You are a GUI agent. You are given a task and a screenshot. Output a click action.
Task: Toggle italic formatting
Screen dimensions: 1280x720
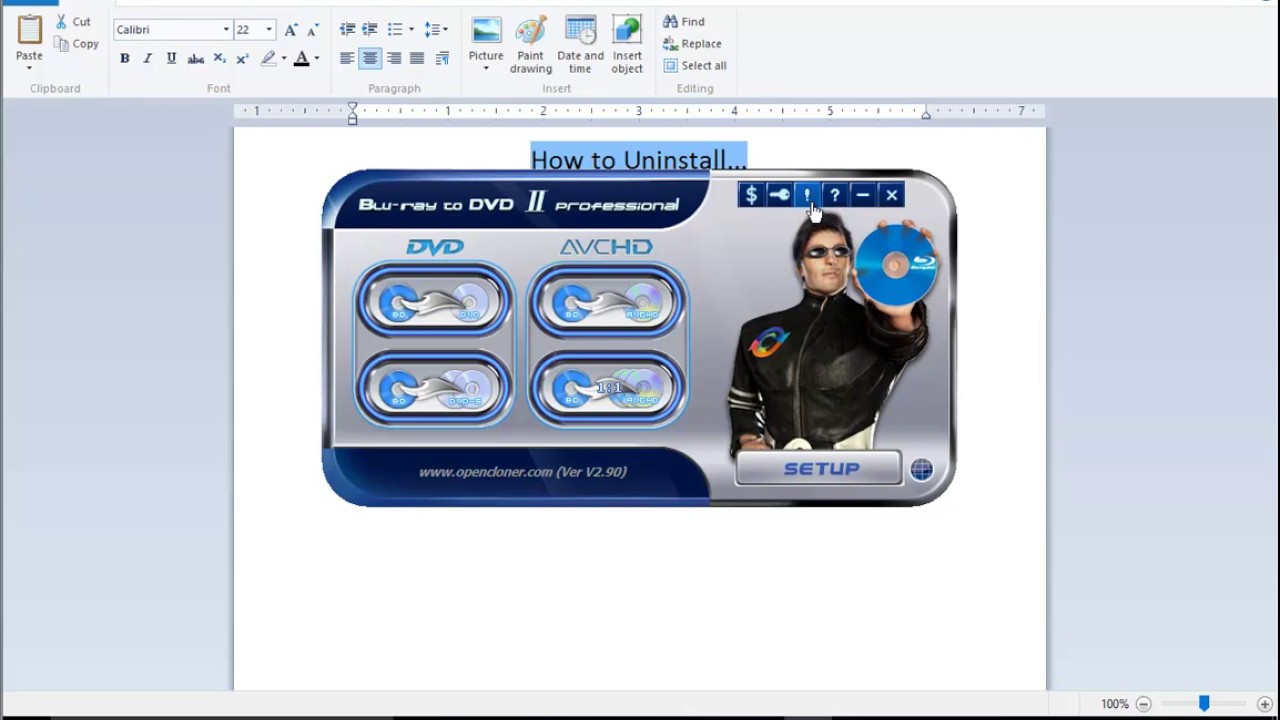click(x=148, y=59)
